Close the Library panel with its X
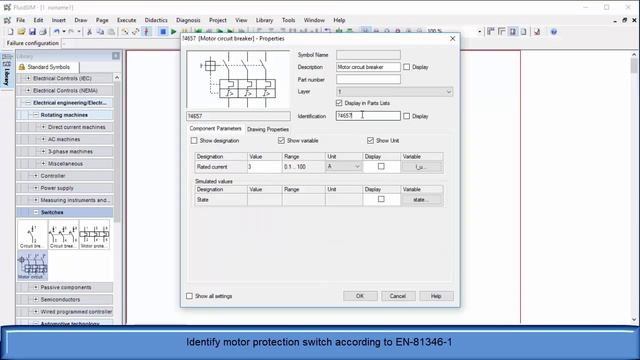The image size is (640, 360). pos(116,56)
